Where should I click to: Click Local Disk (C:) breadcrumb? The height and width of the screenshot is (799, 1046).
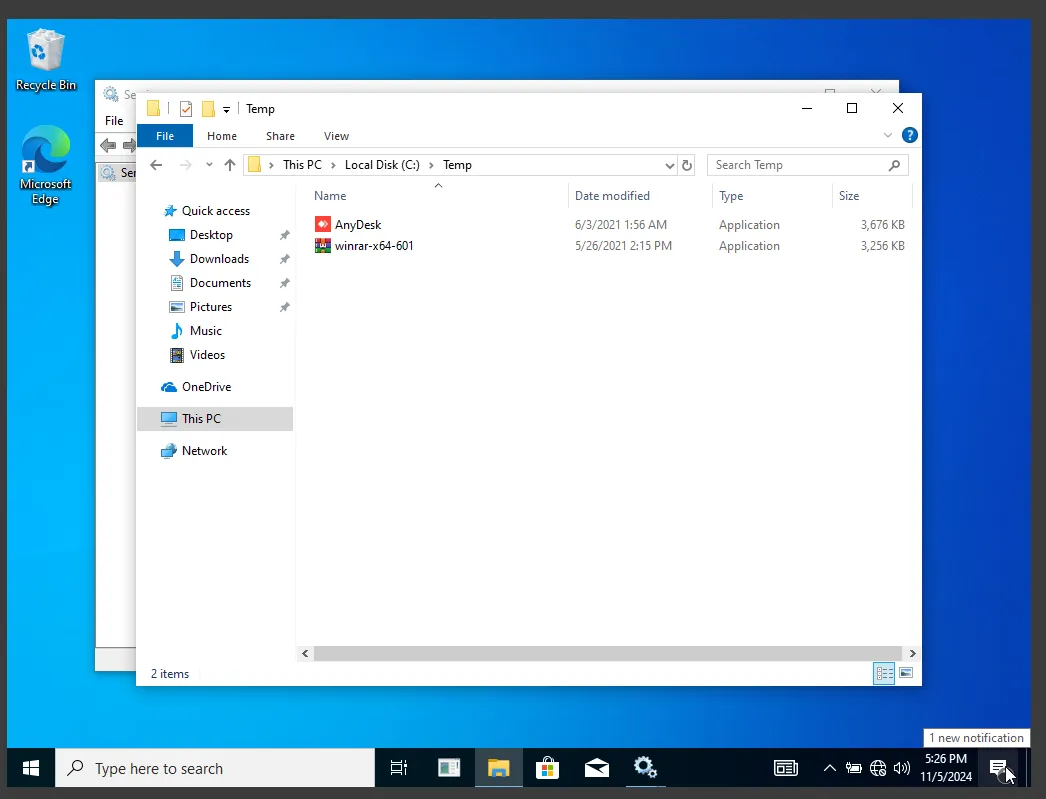382,165
